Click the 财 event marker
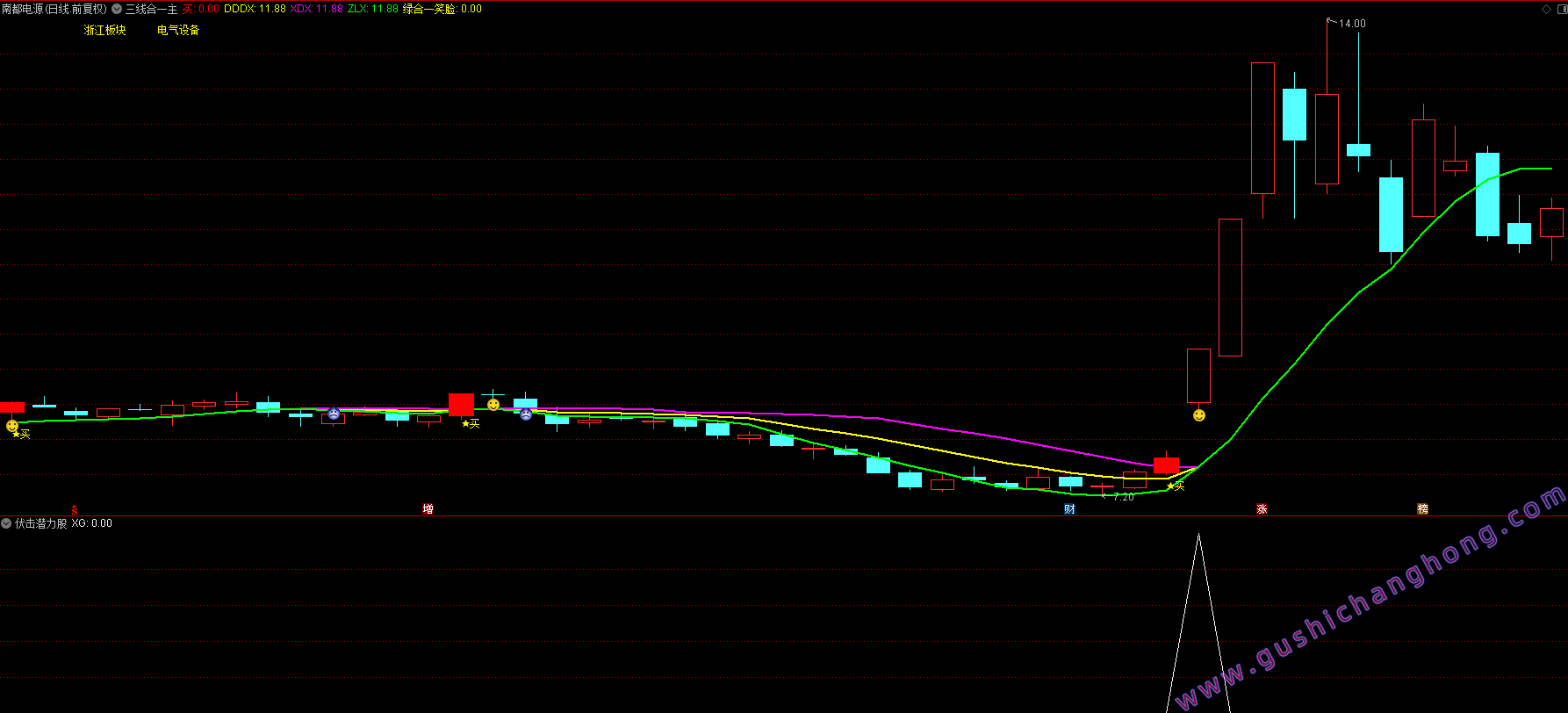Image resolution: width=1568 pixels, height=713 pixels. [1069, 509]
